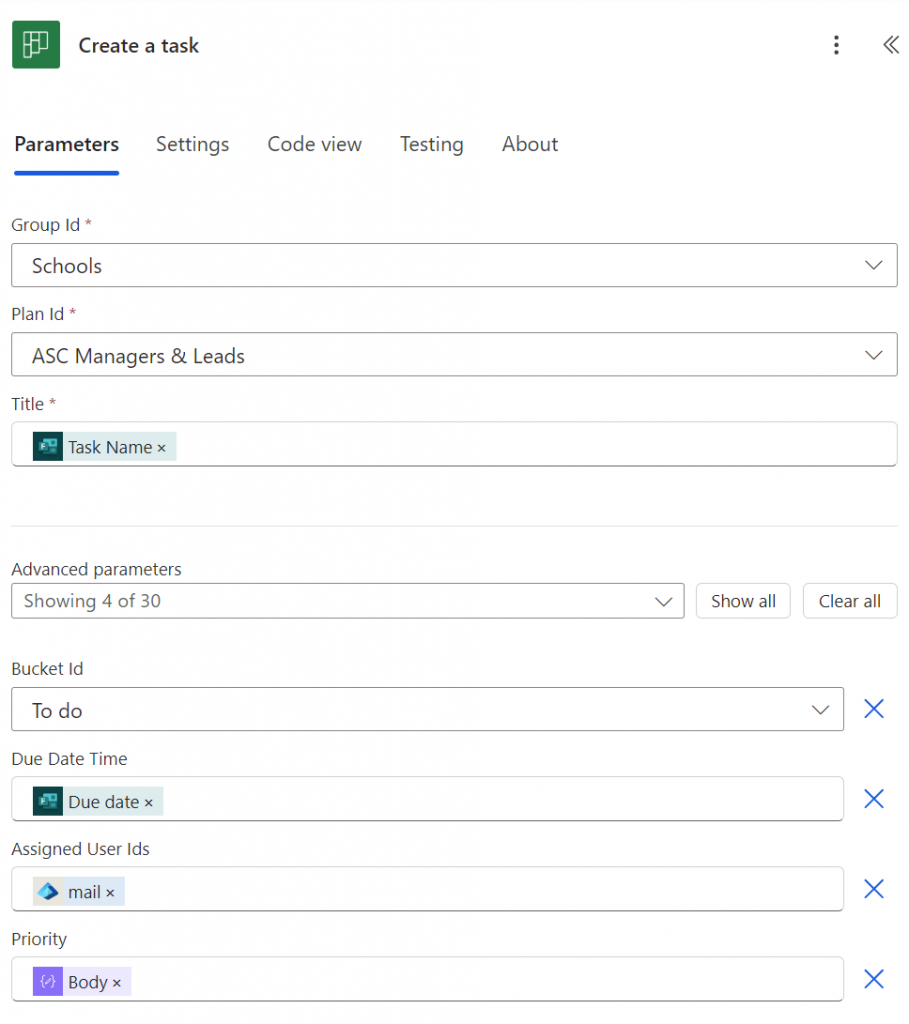The height and width of the screenshot is (1024, 909).
Task: Expand the Advanced parameters dropdown
Action: click(347, 601)
